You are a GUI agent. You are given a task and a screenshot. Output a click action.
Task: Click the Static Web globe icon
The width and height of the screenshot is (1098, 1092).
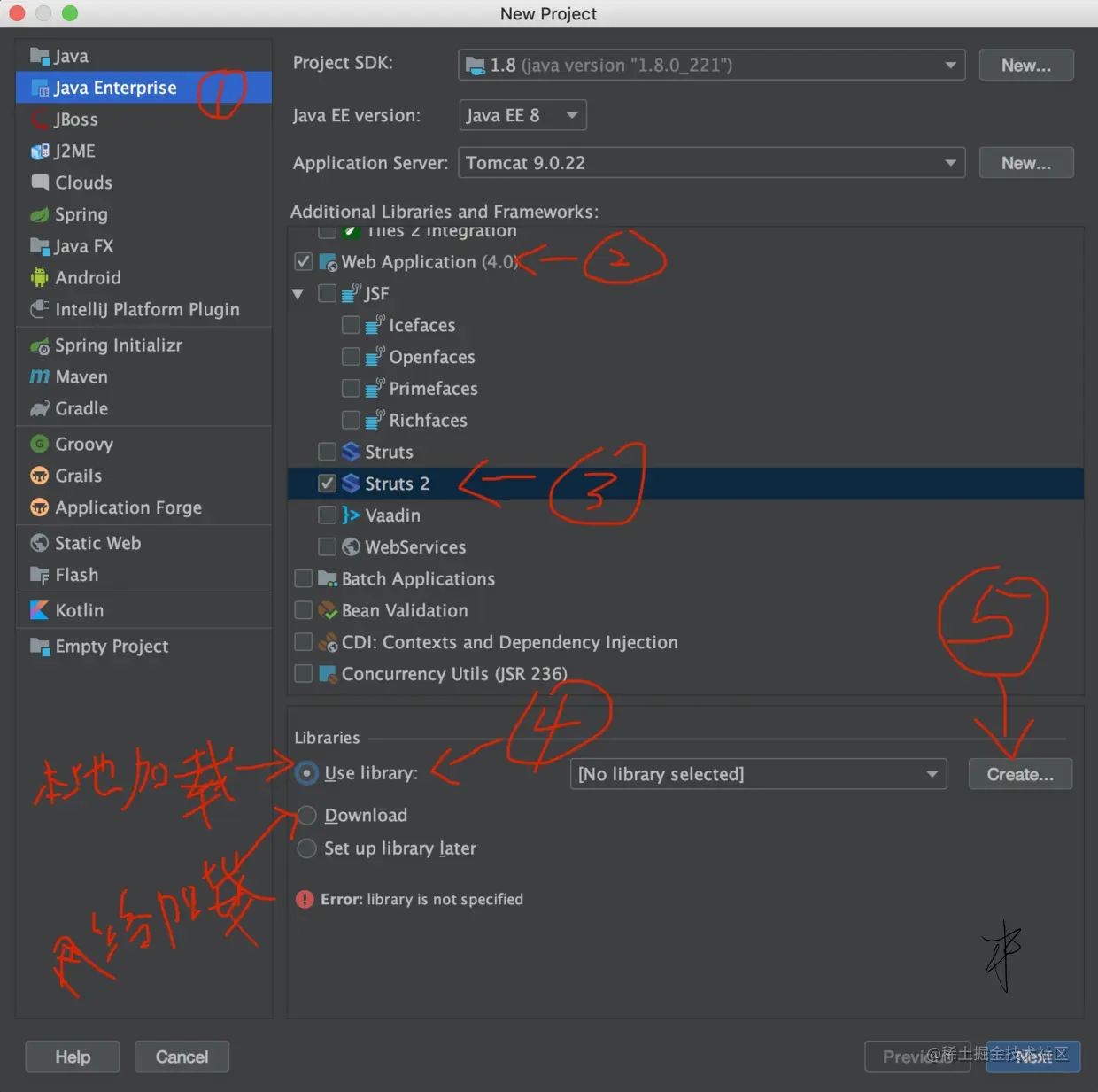tap(39, 543)
